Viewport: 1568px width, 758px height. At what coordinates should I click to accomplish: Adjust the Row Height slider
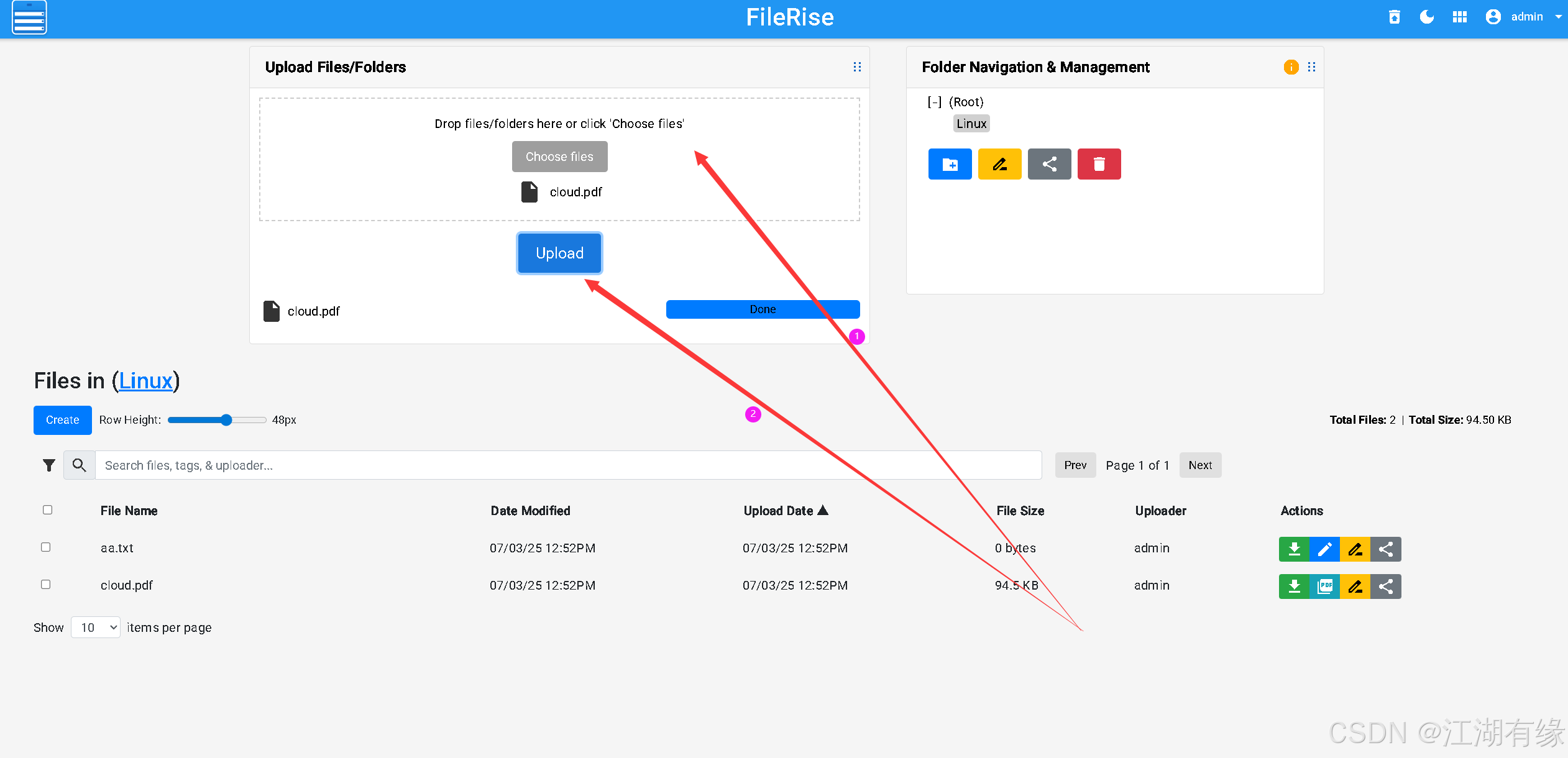226,420
